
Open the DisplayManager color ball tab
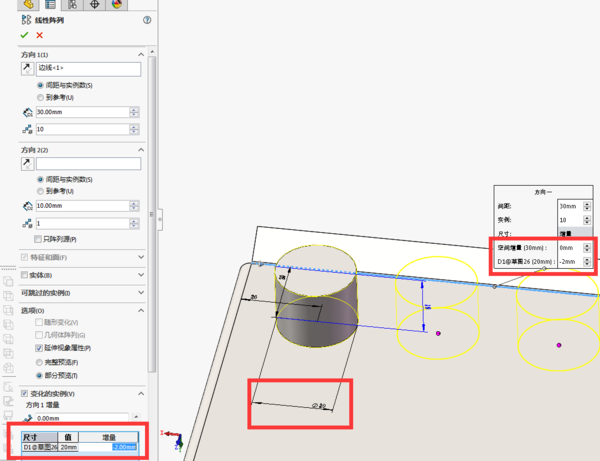pyautogui.click(x=117, y=5)
